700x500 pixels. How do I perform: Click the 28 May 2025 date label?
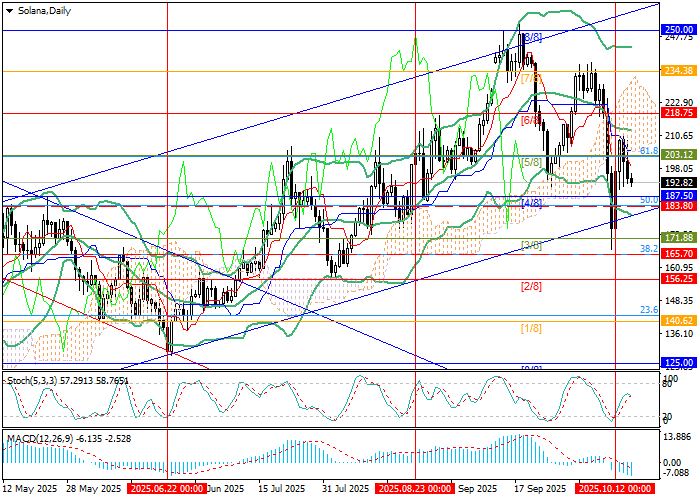[94, 489]
